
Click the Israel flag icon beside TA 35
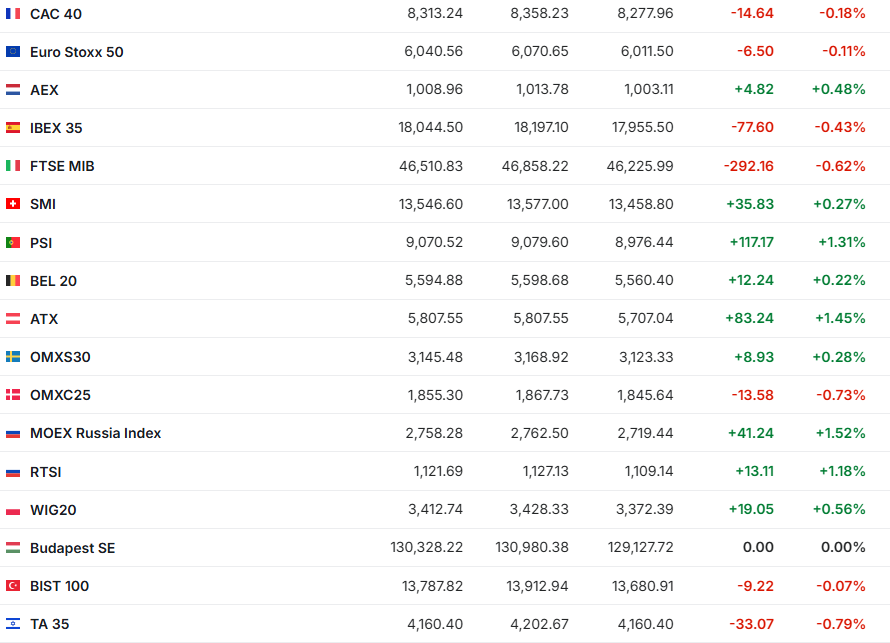pos(13,624)
